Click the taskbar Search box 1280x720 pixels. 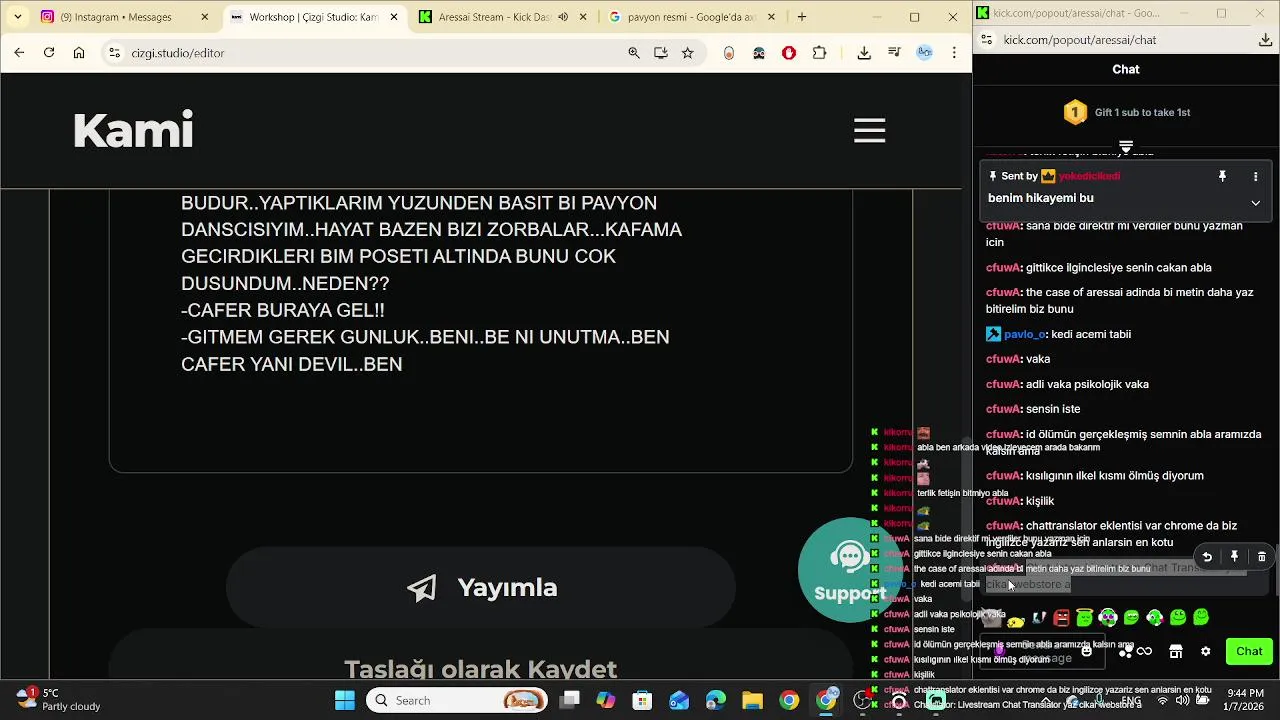click(x=458, y=700)
